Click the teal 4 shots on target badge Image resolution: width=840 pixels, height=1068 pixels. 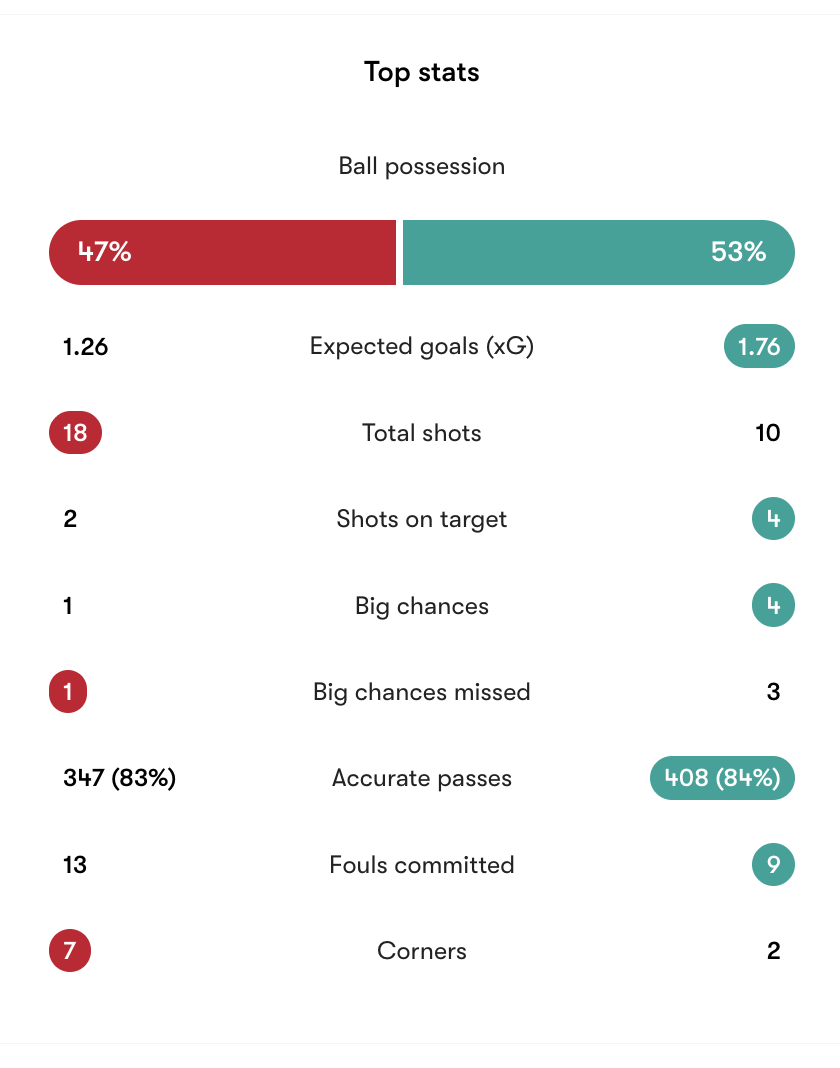[773, 519]
